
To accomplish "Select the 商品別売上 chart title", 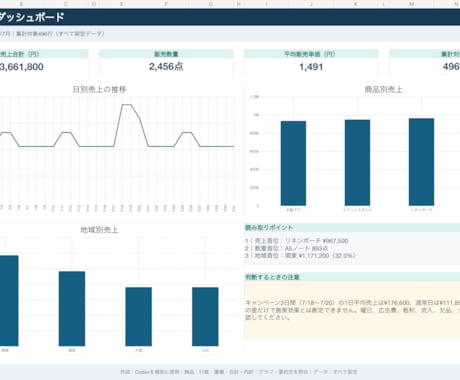I will point(383,89).
